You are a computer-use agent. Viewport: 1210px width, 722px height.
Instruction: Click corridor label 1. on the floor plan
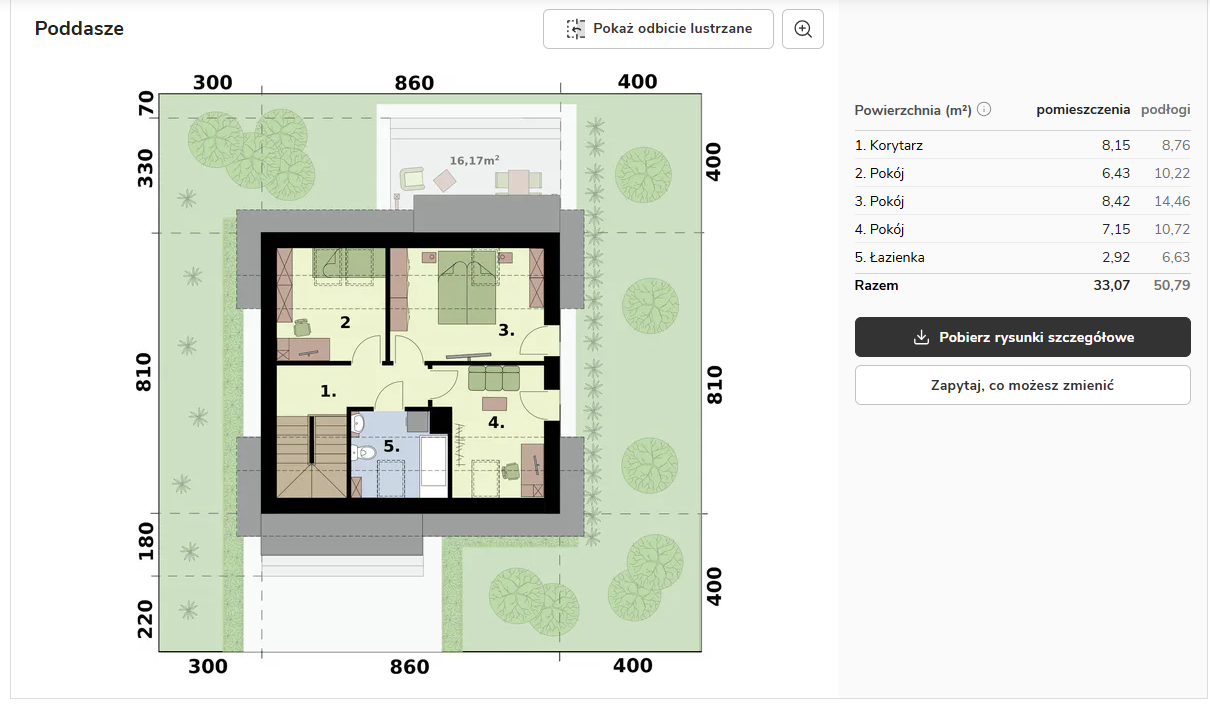click(x=329, y=391)
